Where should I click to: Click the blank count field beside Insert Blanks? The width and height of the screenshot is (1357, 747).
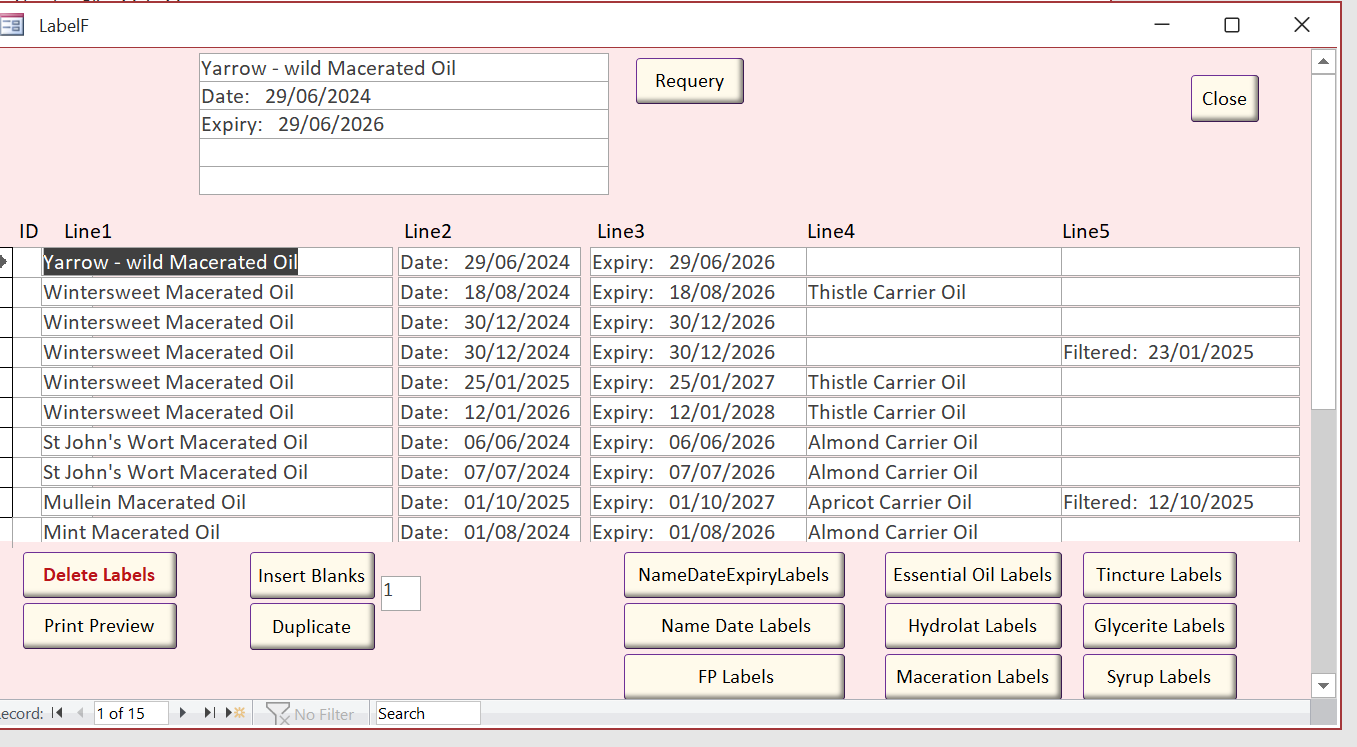pyautogui.click(x=400, y=593)
